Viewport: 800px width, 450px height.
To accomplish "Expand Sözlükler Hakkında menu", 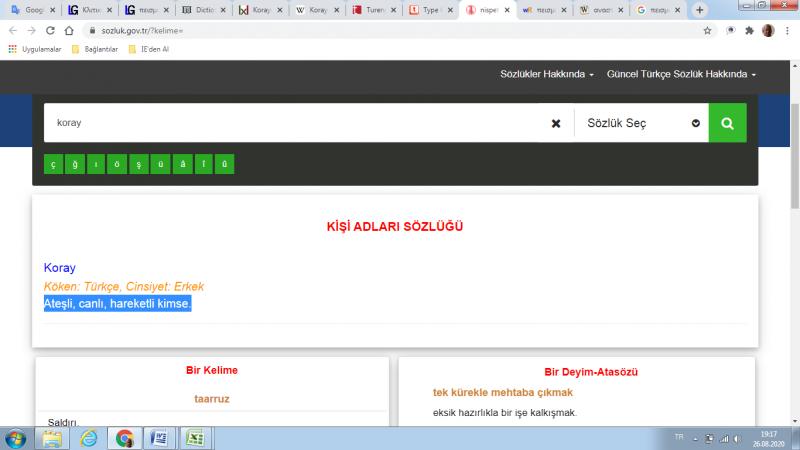I will click(547, 74).
